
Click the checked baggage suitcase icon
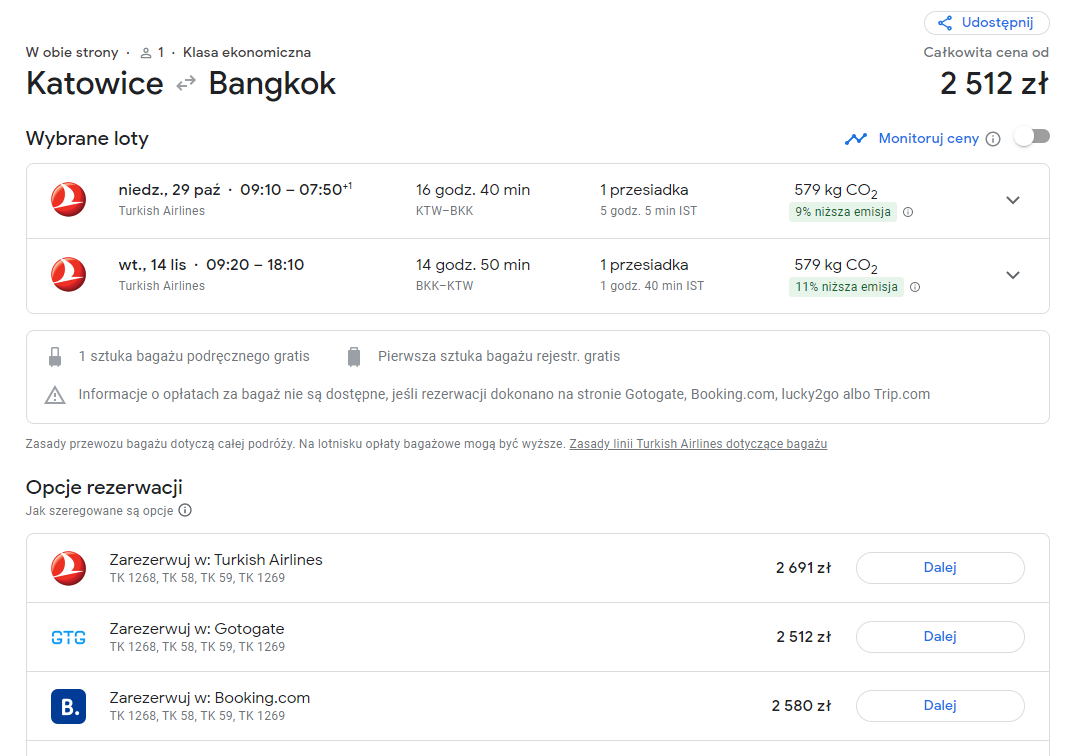coord(353,357)
